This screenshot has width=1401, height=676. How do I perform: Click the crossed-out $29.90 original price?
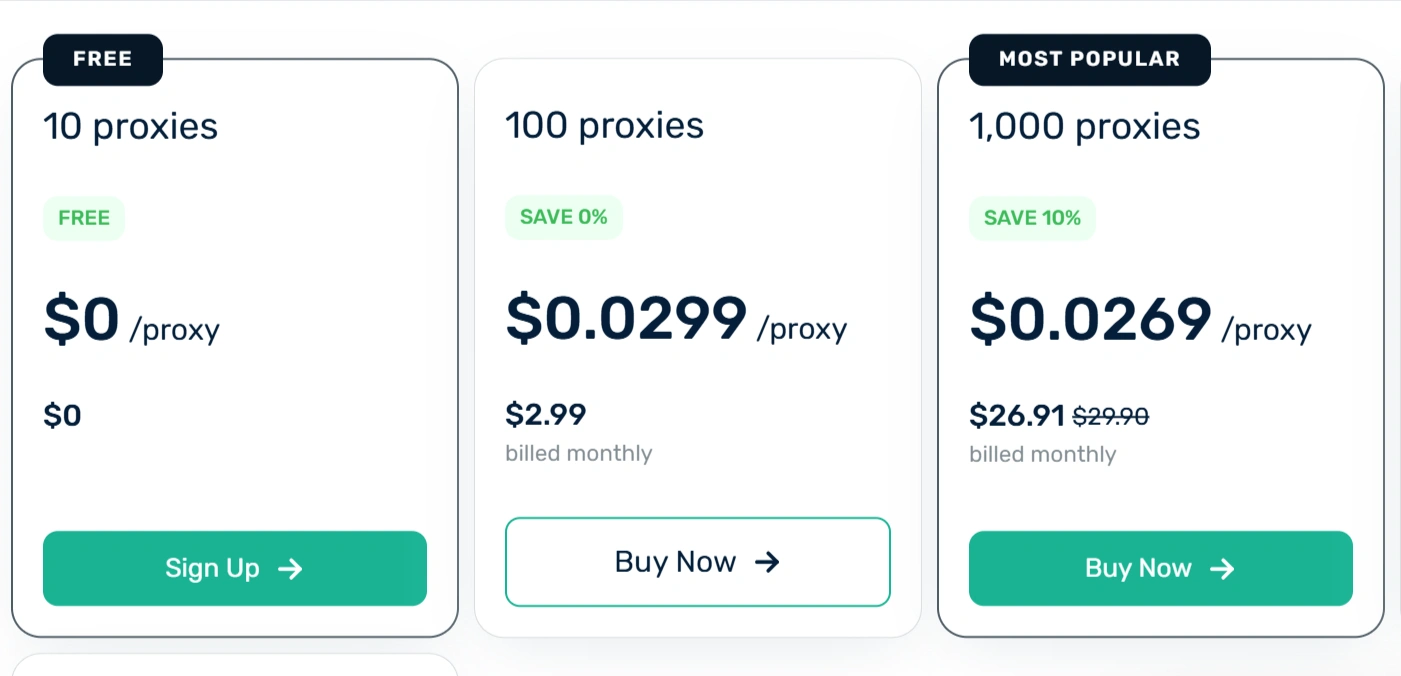[1111, 416]
